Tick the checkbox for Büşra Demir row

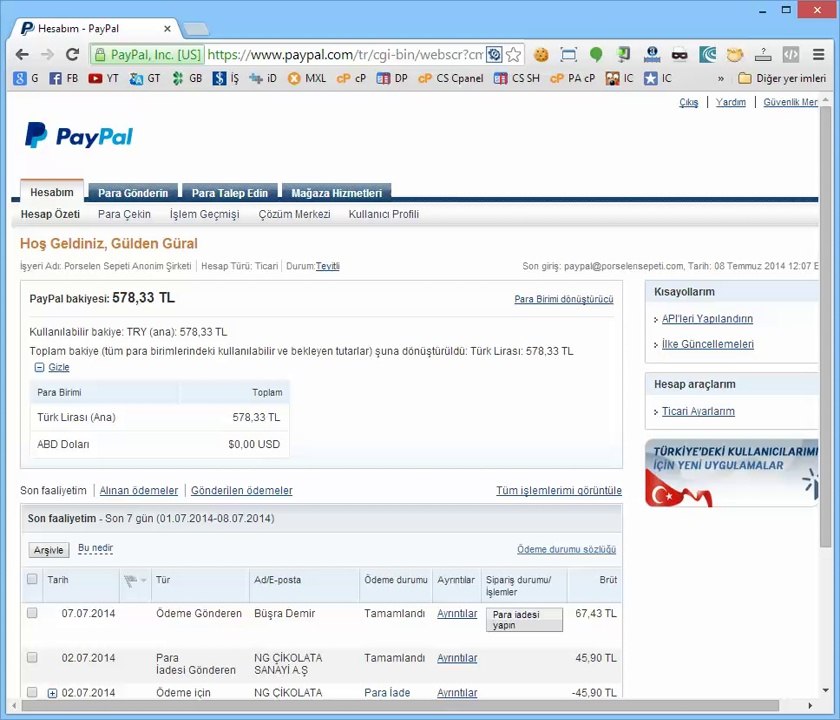click(x=32, y=612)
